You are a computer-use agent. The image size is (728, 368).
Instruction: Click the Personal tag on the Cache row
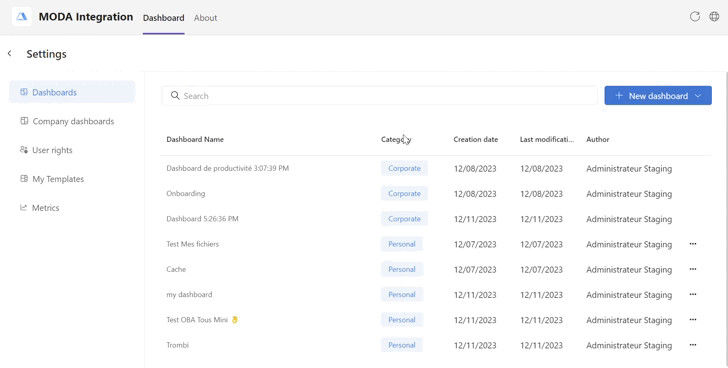click(402, 269)
